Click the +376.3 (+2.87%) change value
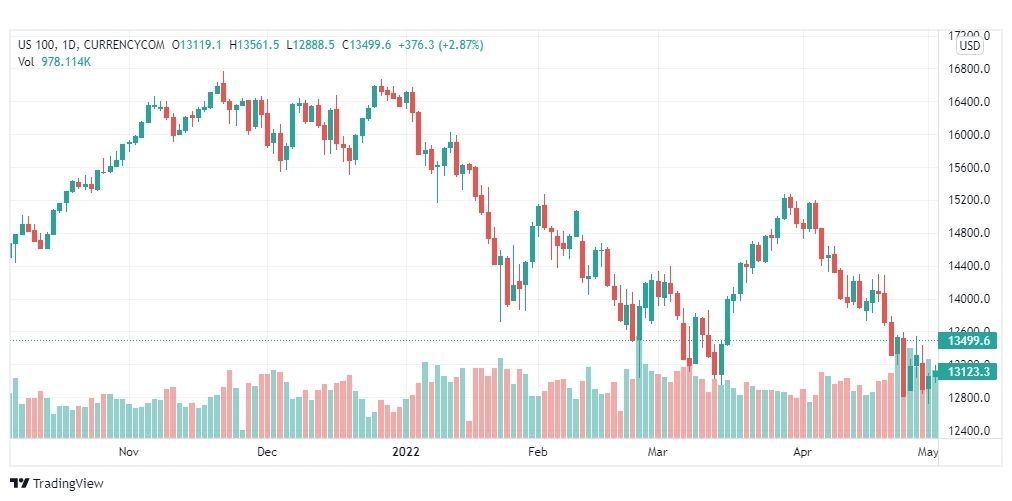 point(441,45)
